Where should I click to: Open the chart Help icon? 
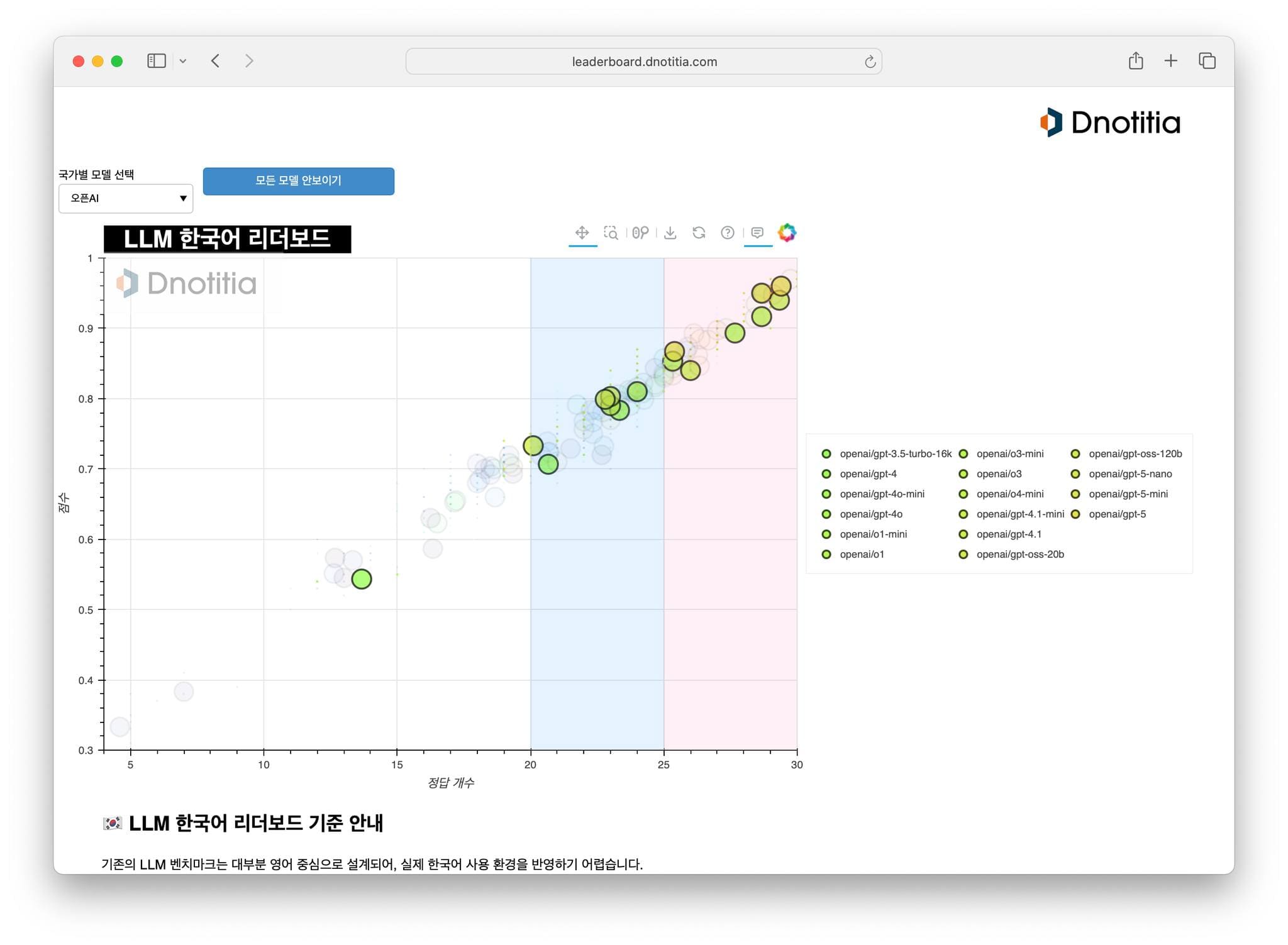(x=728, y=233)
